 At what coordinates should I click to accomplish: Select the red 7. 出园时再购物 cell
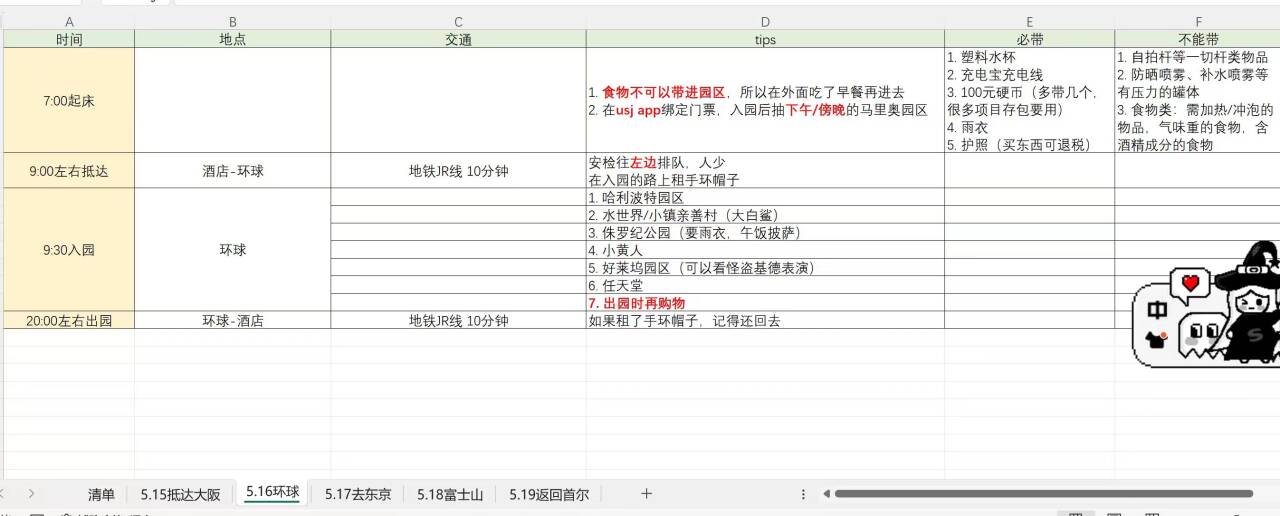(765, 303)
